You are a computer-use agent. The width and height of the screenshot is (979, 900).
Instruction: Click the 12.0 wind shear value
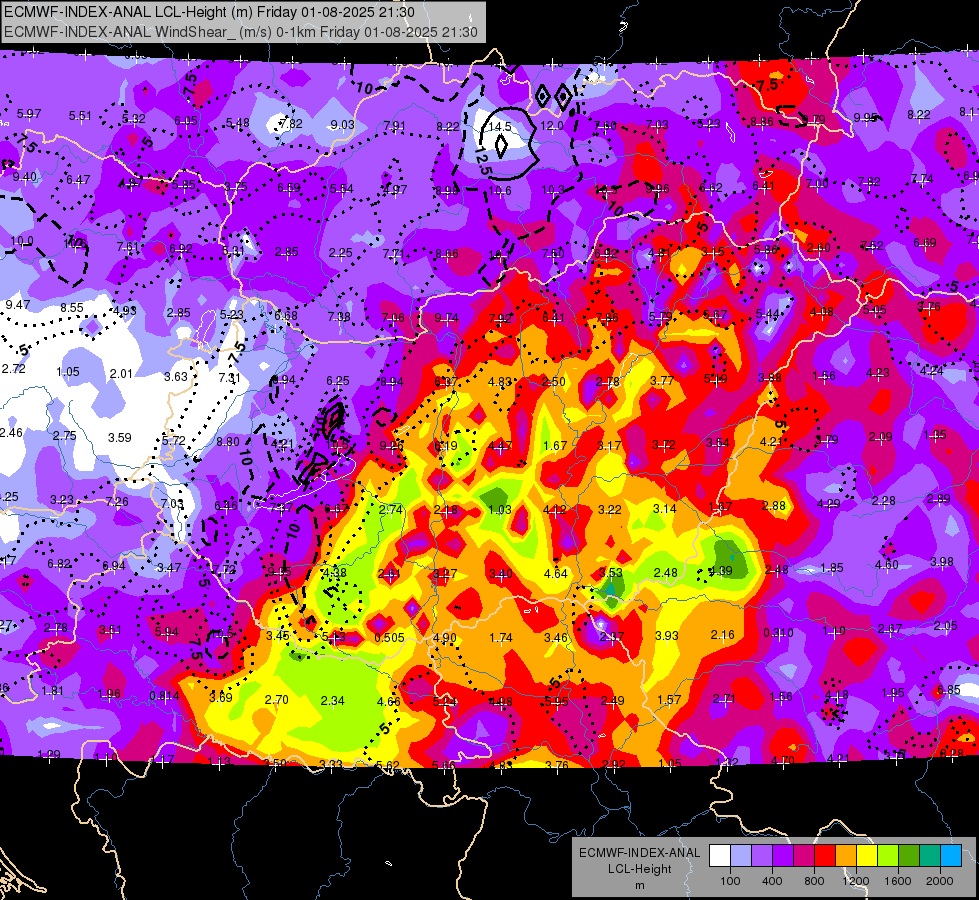552,126
